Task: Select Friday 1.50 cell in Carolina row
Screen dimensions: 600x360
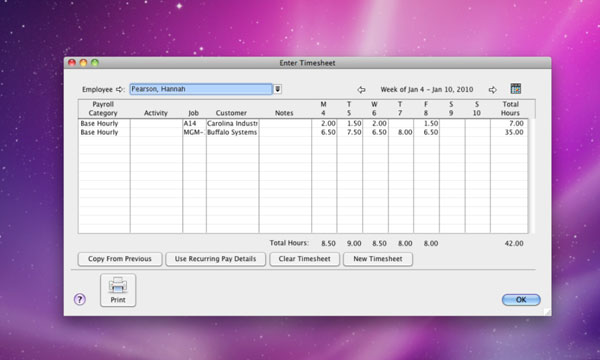Action: (427, 123)
